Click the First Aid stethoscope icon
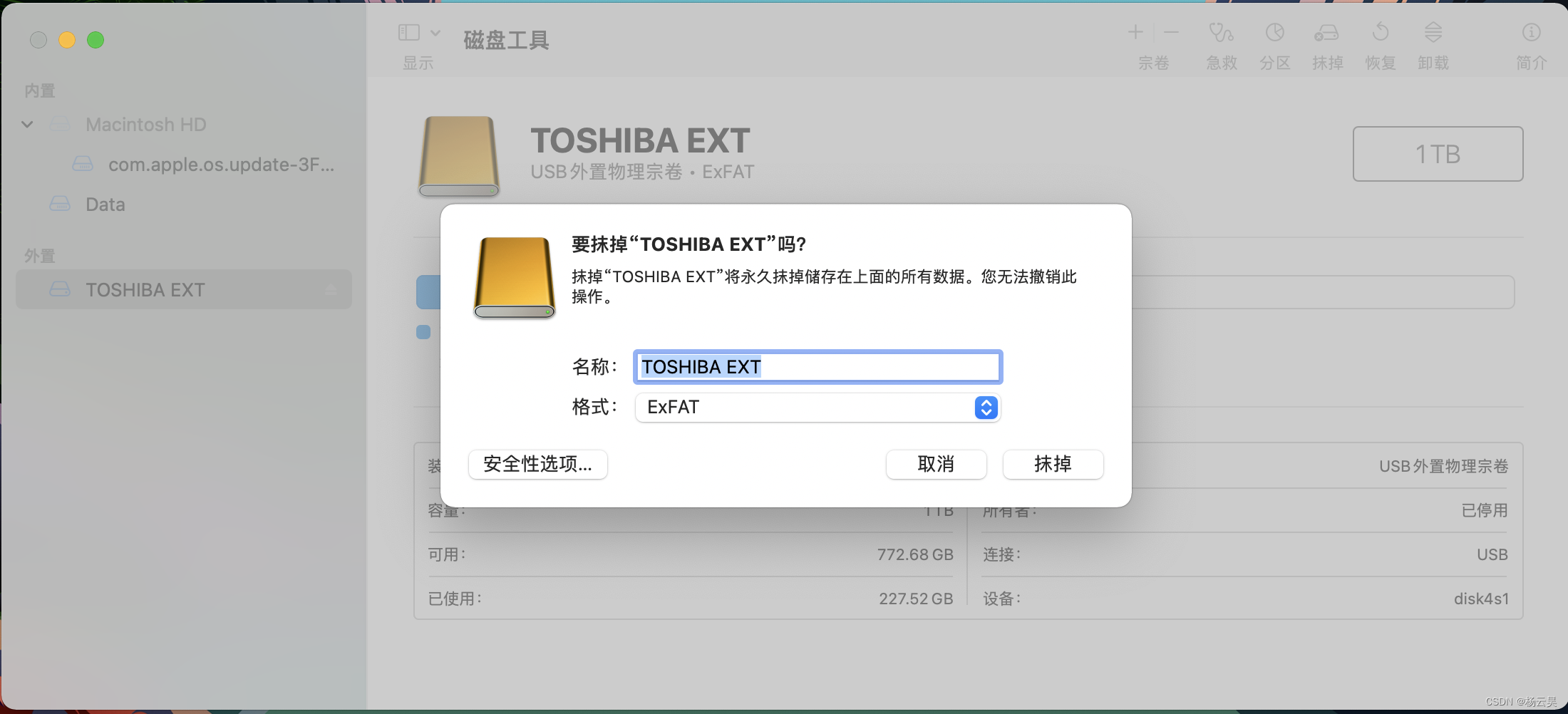 point(1221,33)
